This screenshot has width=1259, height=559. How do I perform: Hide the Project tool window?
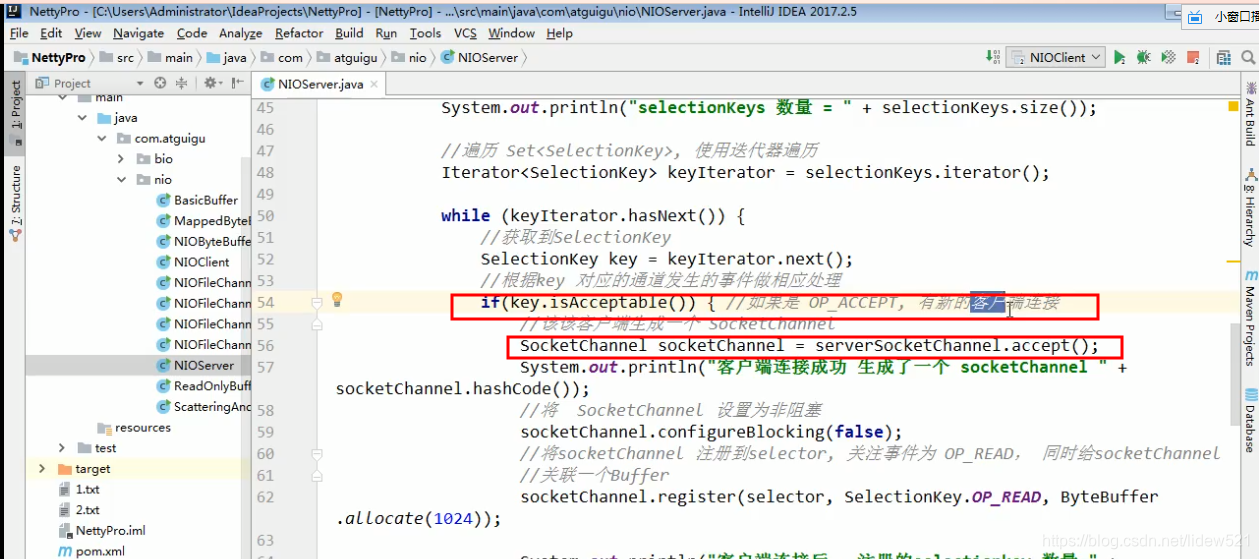237,83
